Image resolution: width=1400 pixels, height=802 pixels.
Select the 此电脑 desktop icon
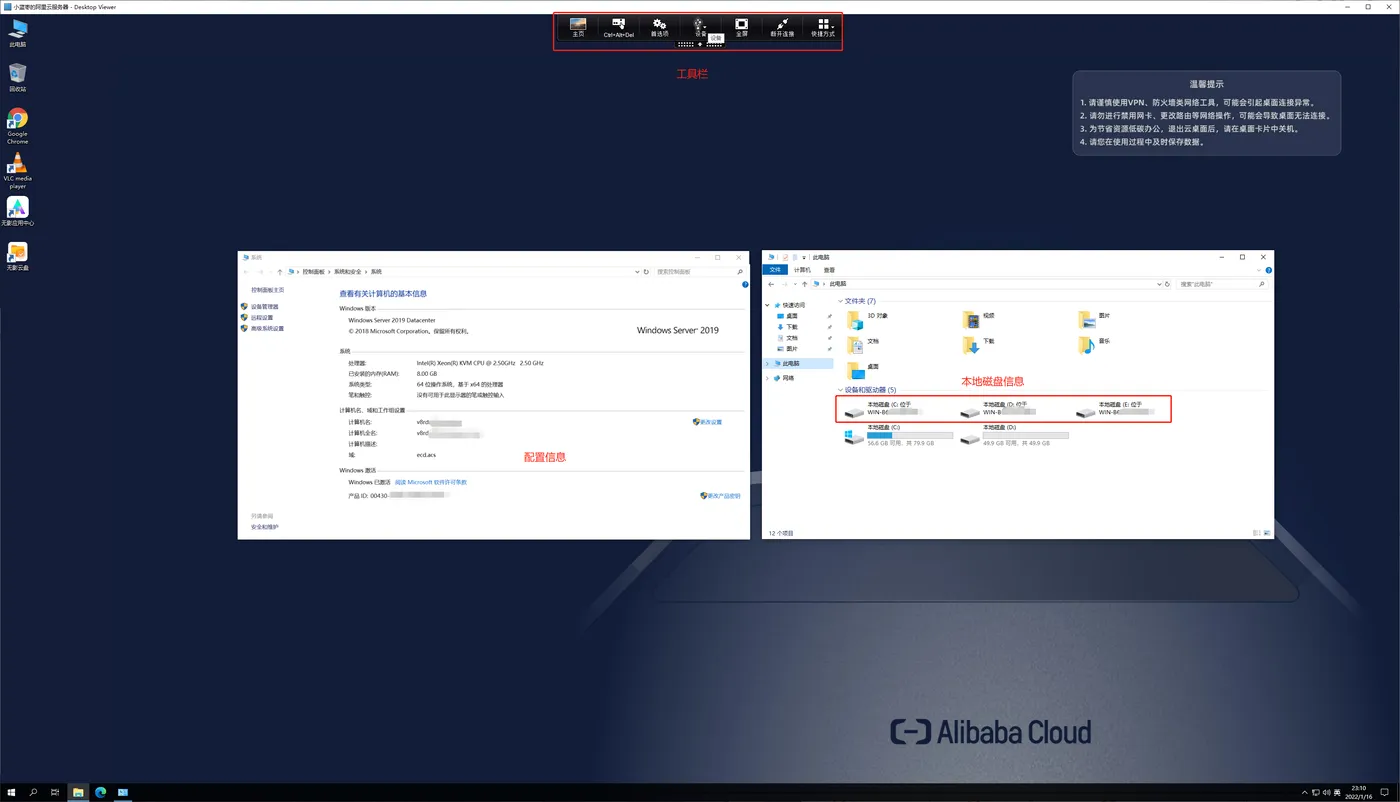(18, 33)
